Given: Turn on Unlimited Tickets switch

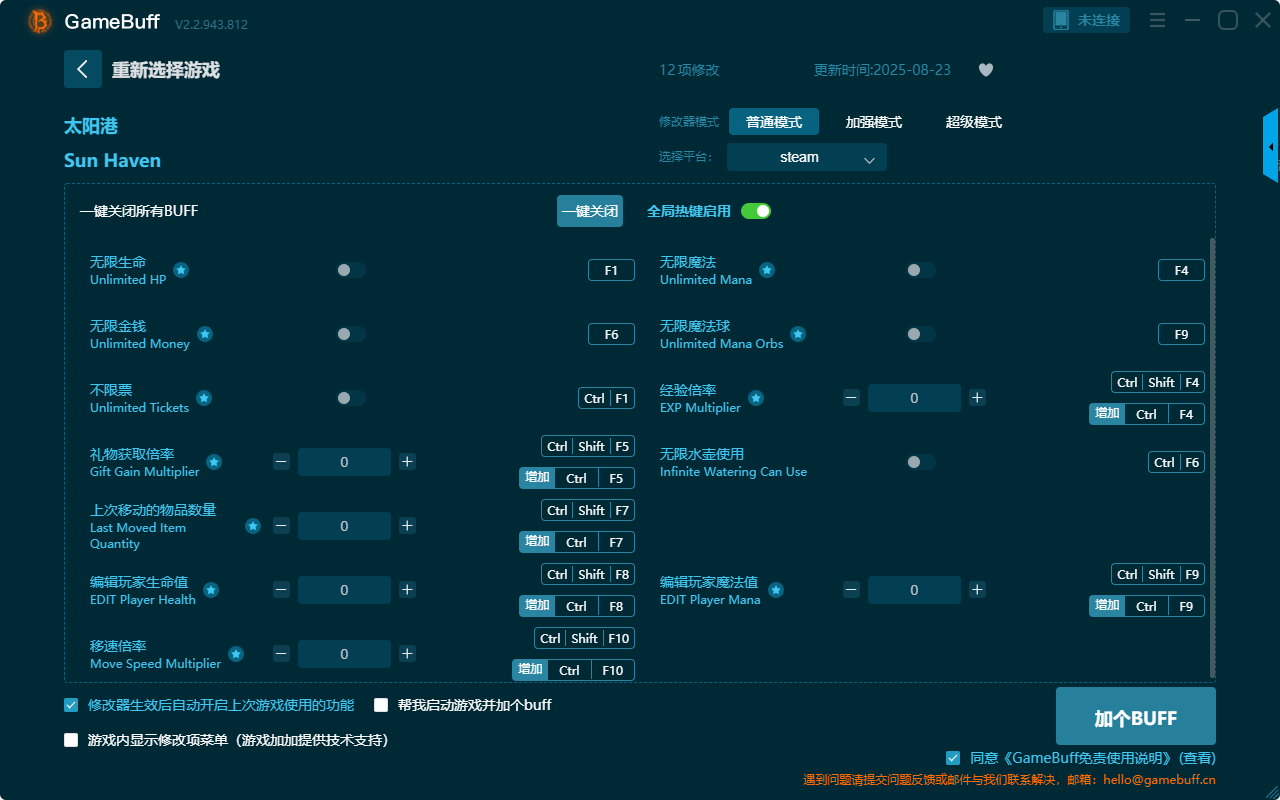Looking at the screenshot, I should tap(351, 398).
